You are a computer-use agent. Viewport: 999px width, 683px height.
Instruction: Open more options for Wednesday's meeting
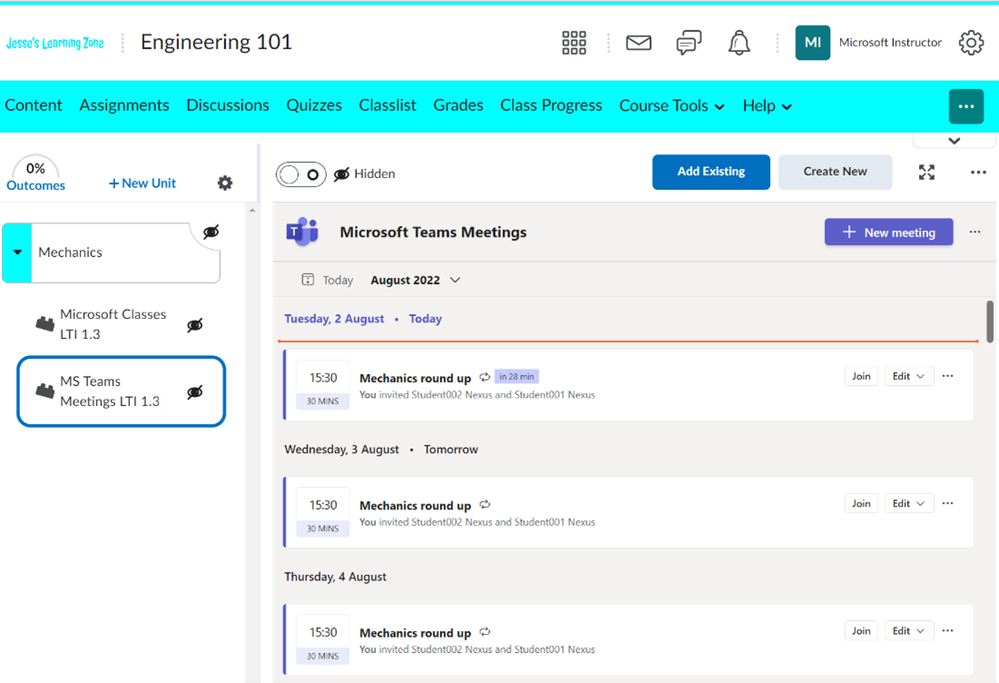(947, 503)
